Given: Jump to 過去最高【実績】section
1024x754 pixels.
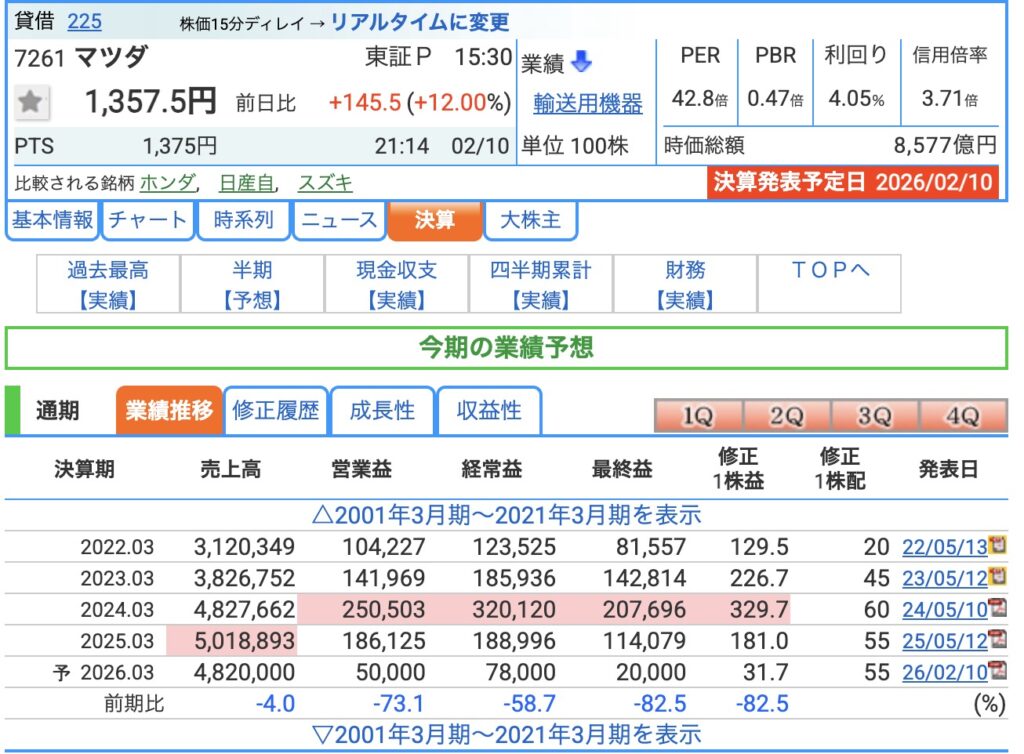Looking at the screenshot, I should 108,284.
